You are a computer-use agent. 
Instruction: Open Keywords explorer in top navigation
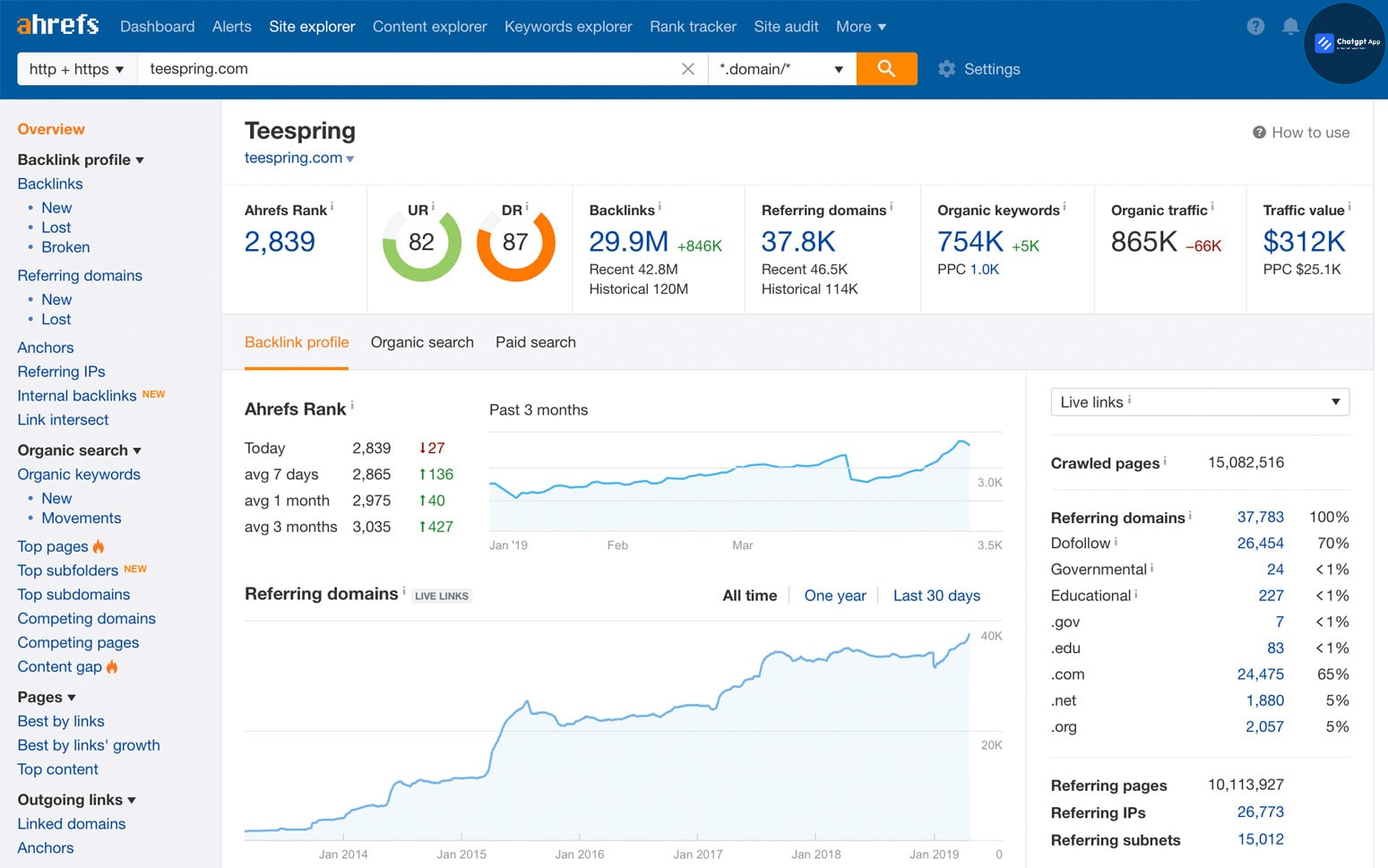[x=568, y=27]
